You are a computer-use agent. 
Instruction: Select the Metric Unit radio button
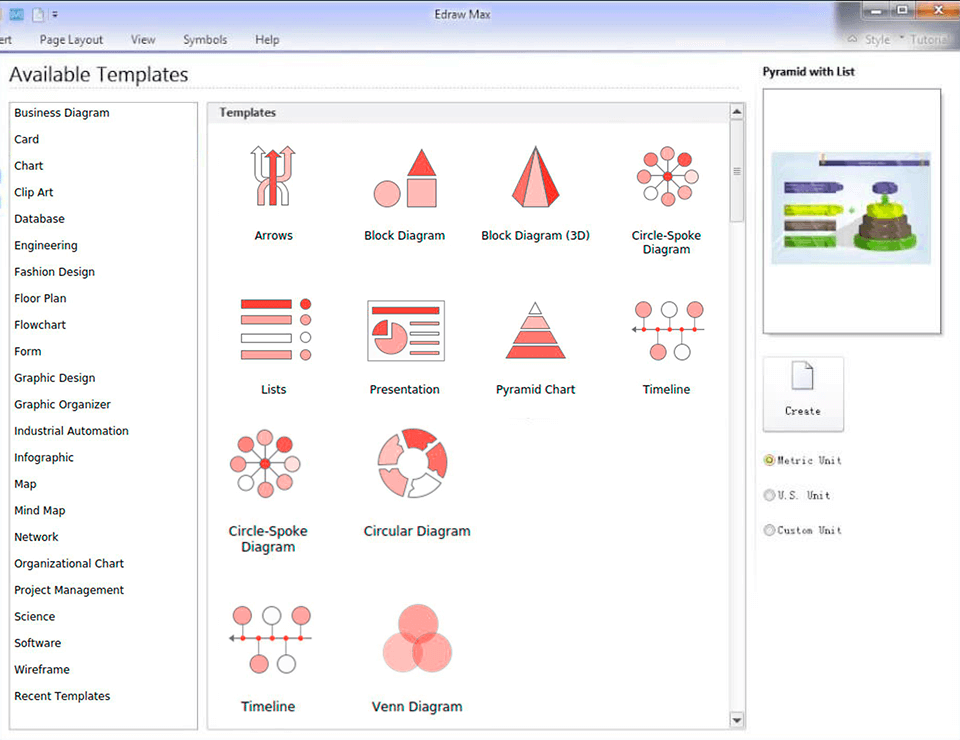click(x=768, y=460)
